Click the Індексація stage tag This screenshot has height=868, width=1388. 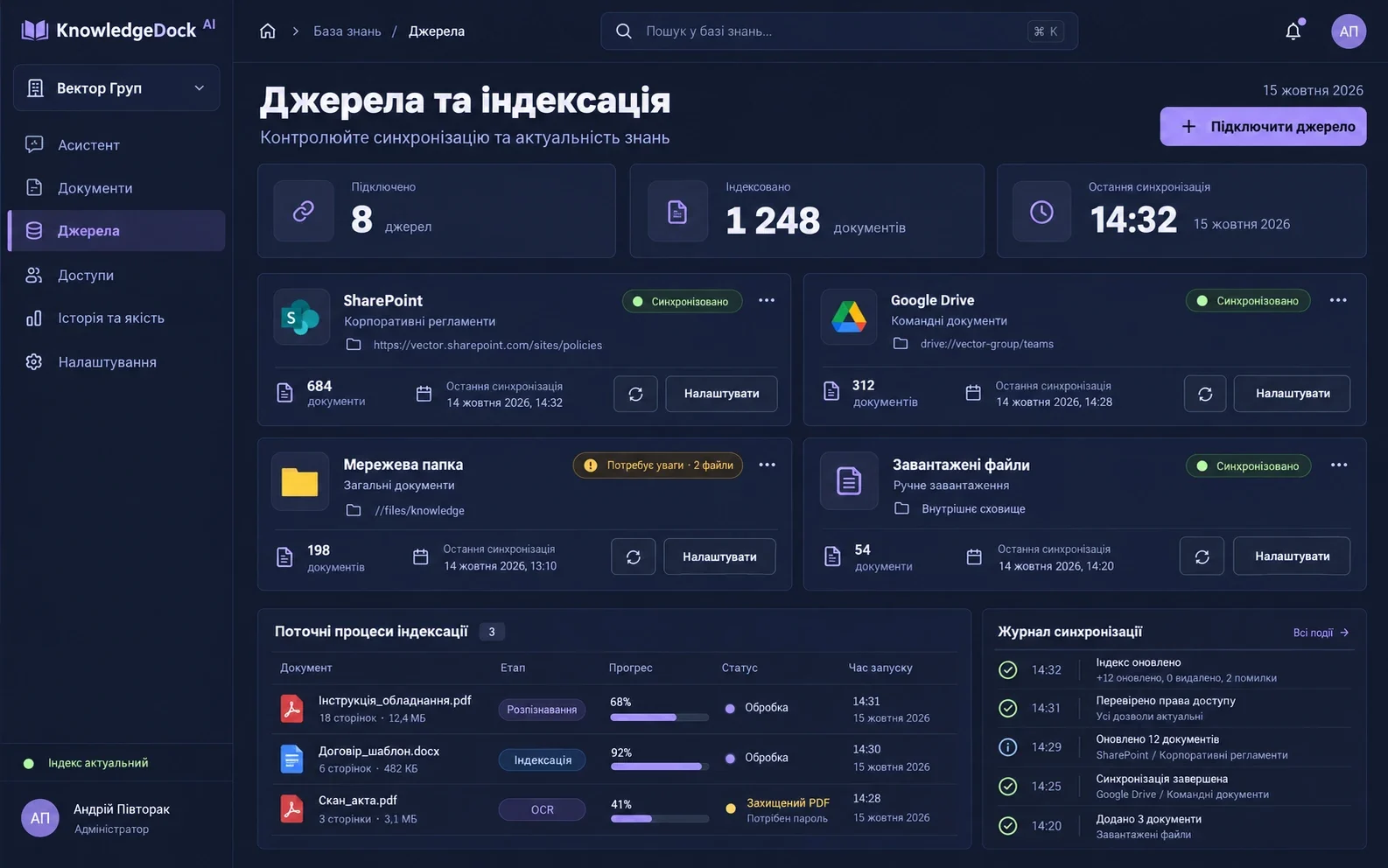(x=542, y=760)
